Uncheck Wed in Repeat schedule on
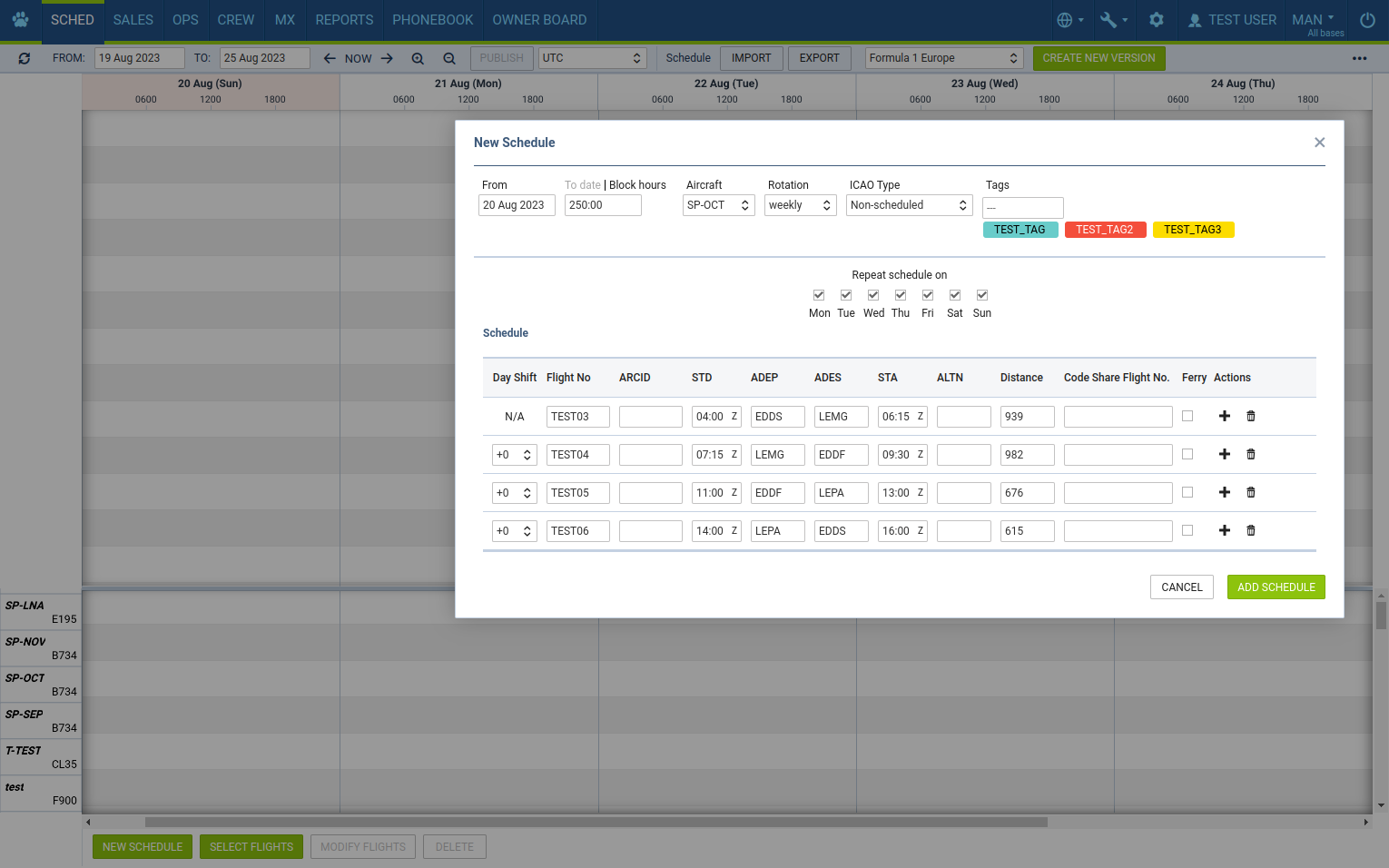This screenshot has height=868, width=1389. 873,295
